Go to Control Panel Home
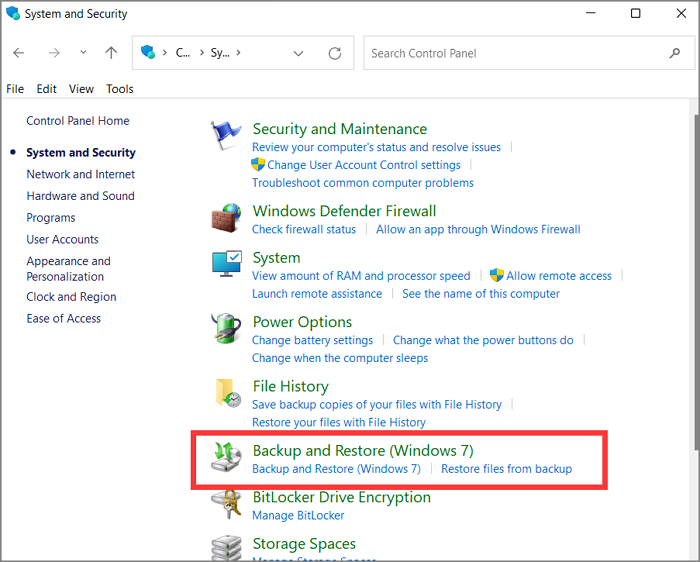Viewport: 700px width, 562px height. coord(78,121)
